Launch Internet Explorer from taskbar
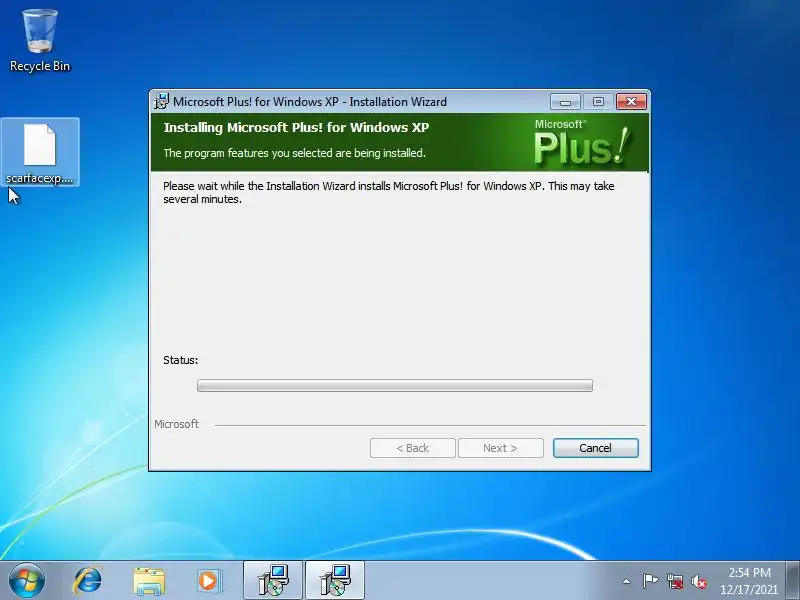800x600 pixels. pyautogui.click(x=88, y=581)
